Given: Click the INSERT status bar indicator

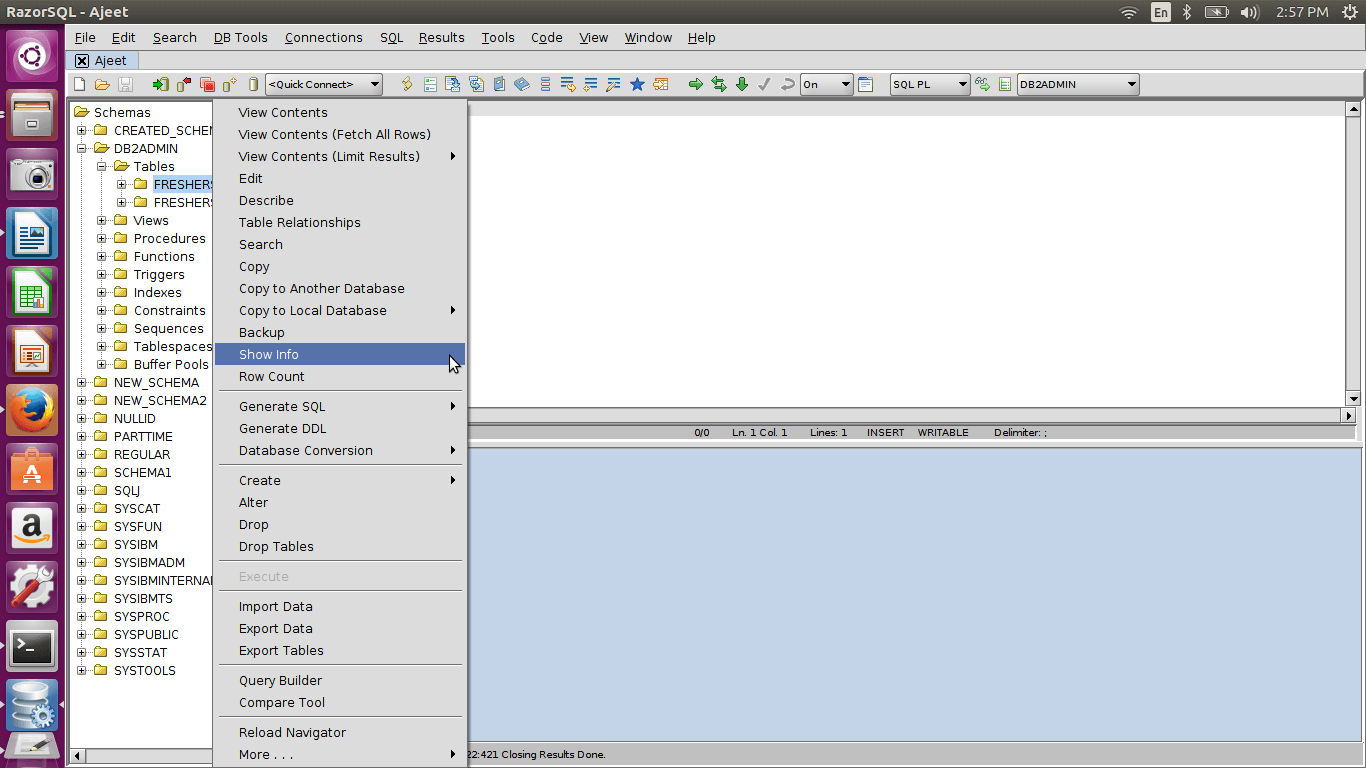Looking at the screenshot, I should coord(885,433).
